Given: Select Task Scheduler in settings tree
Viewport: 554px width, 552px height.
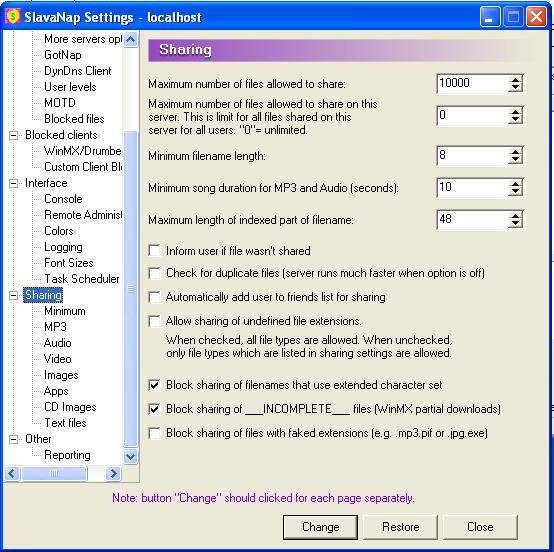Looking at the screenshot, I should (x=82, y=279).
